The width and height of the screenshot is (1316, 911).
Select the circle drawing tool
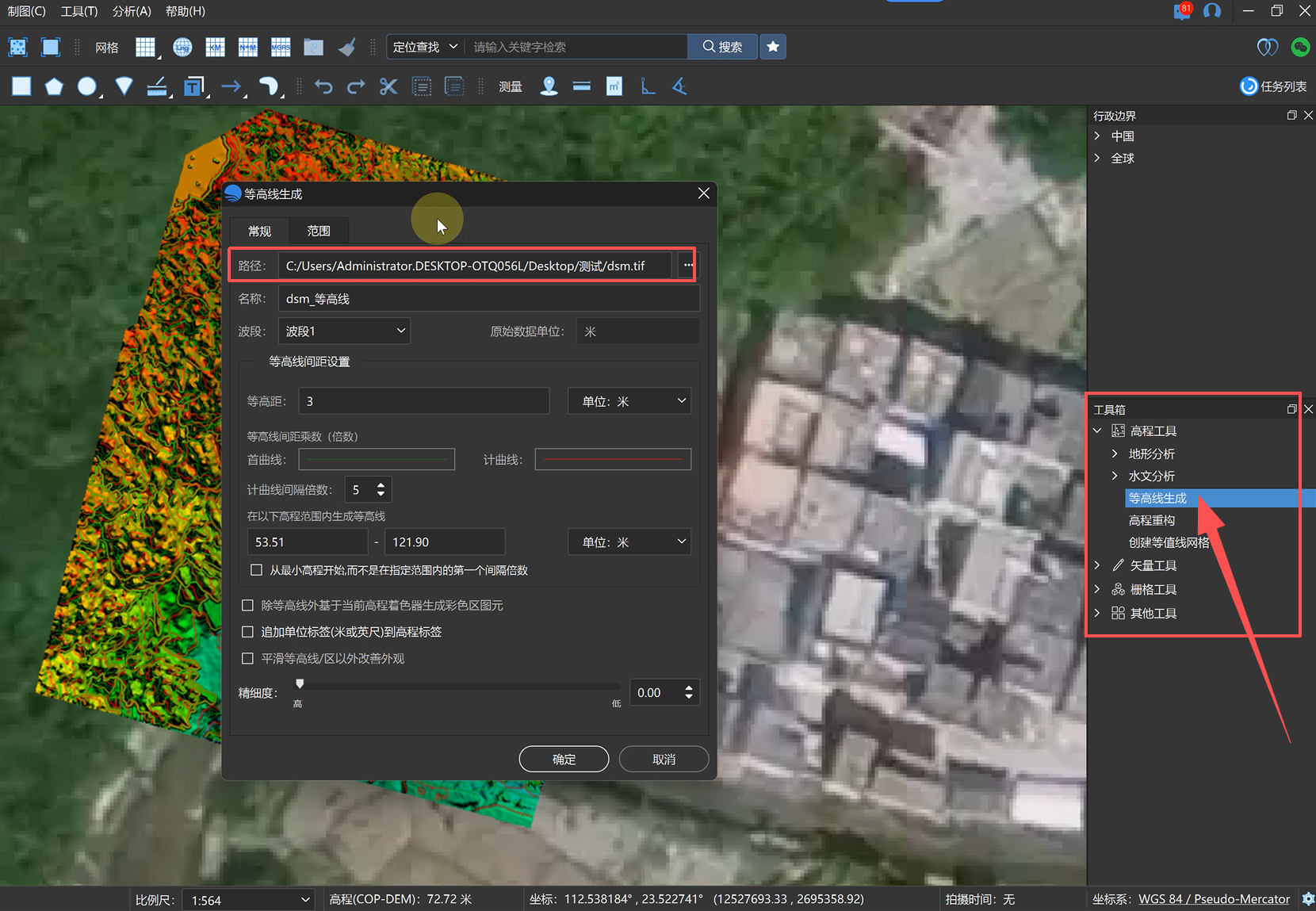[87, 86]
